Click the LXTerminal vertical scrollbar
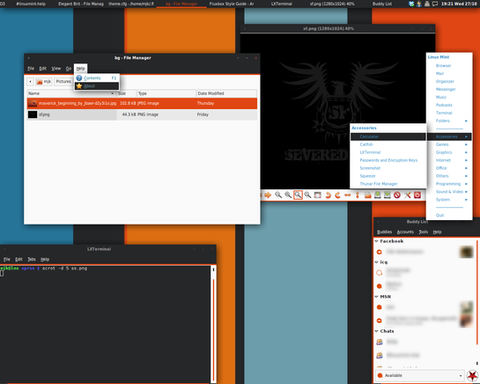 pyautogui.click(x=213, y=324)
